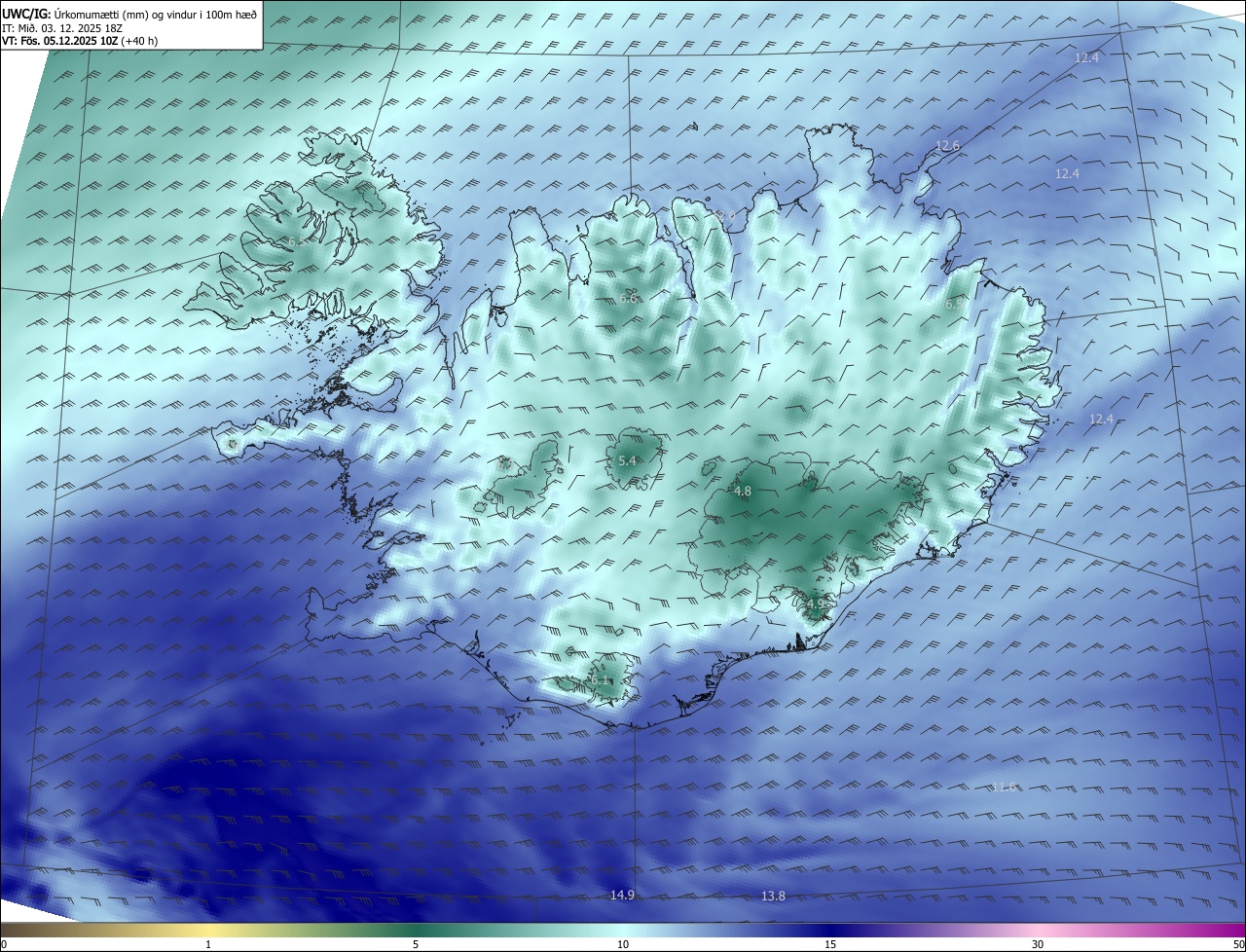Click the 14.9 value on the map

tap(623, 895)
